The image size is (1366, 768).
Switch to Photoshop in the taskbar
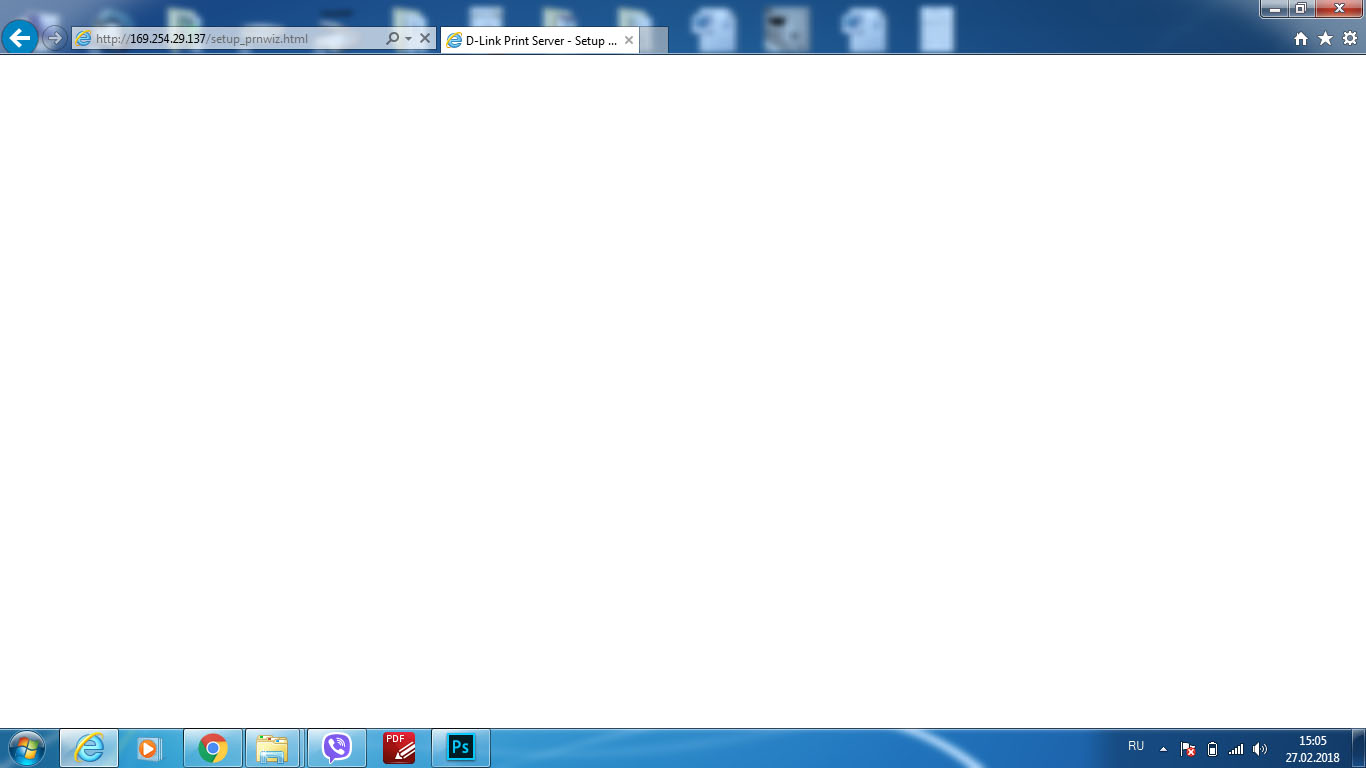click(x=461, y=748)
